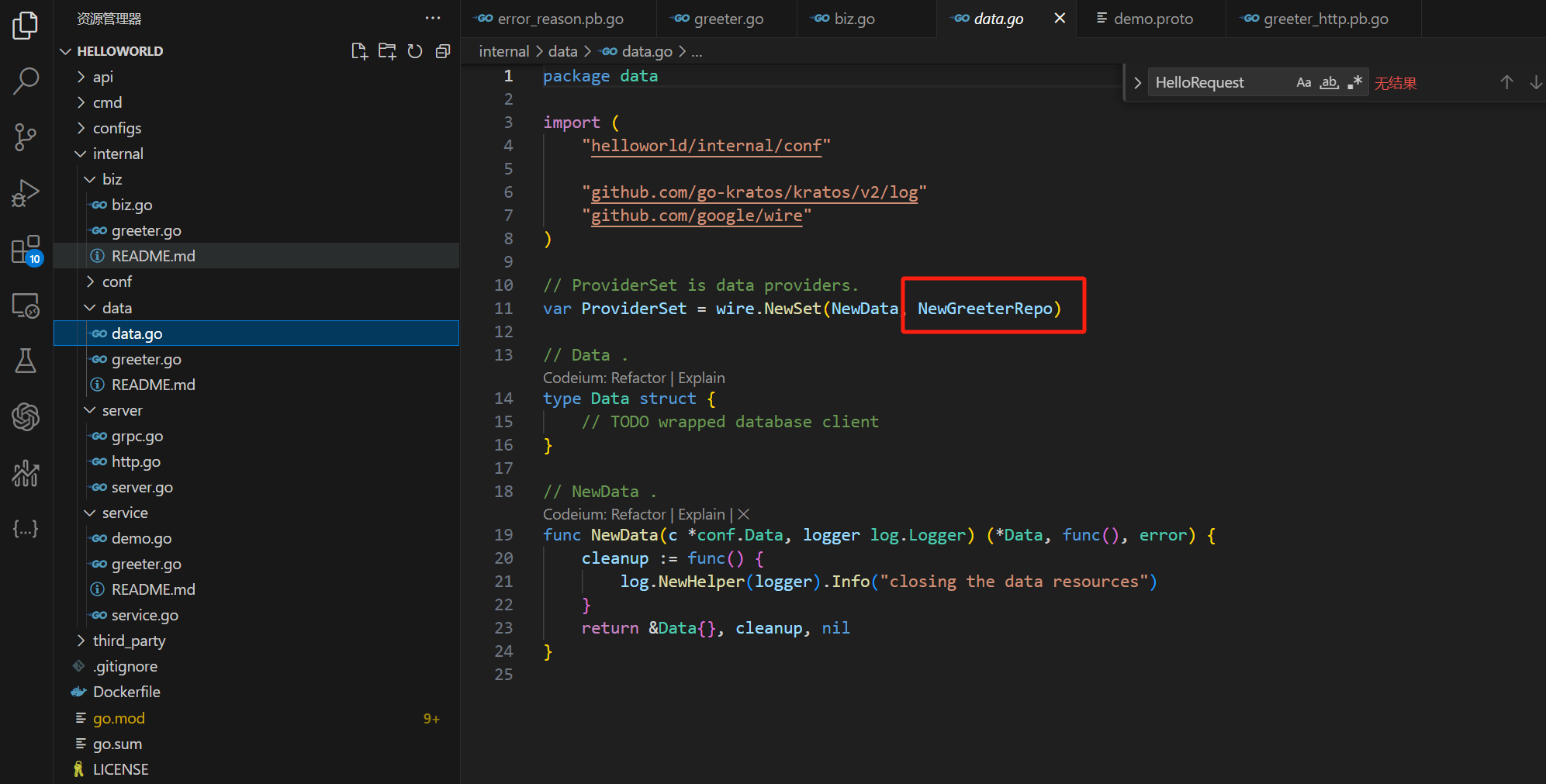
Task: Open greeter.go in the data folder
Action: coord(256,359)
